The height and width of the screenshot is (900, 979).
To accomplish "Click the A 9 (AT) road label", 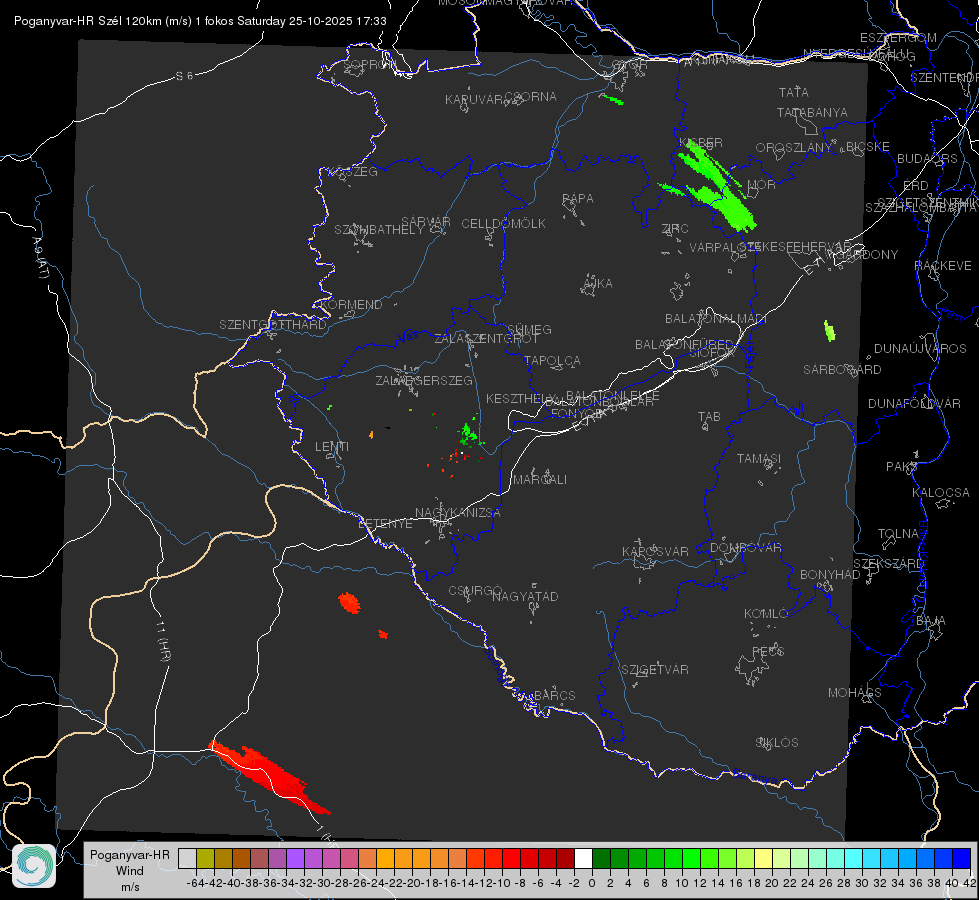I will click(40, 257).
